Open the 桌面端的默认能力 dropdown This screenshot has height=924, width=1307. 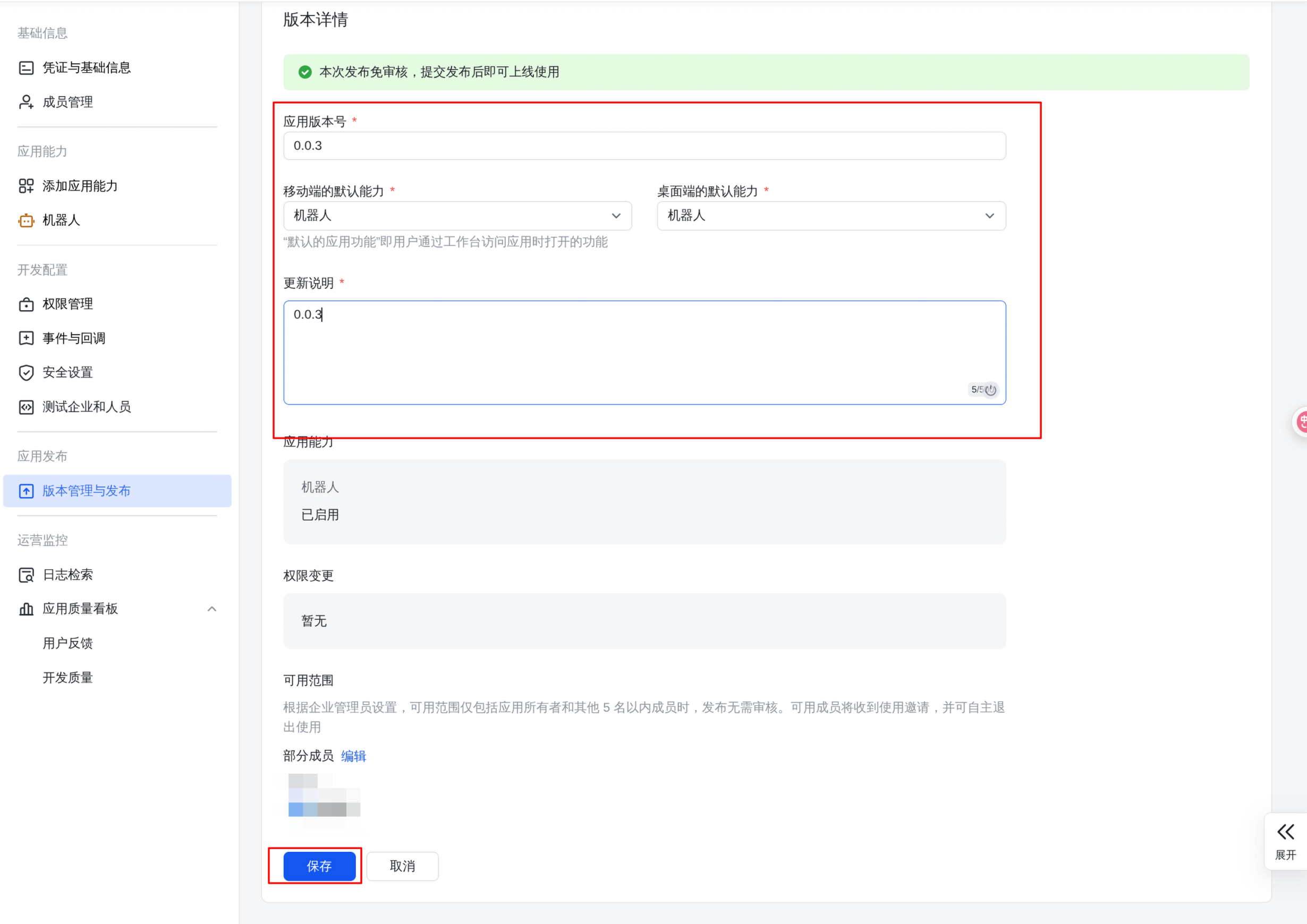coord(830,216)
